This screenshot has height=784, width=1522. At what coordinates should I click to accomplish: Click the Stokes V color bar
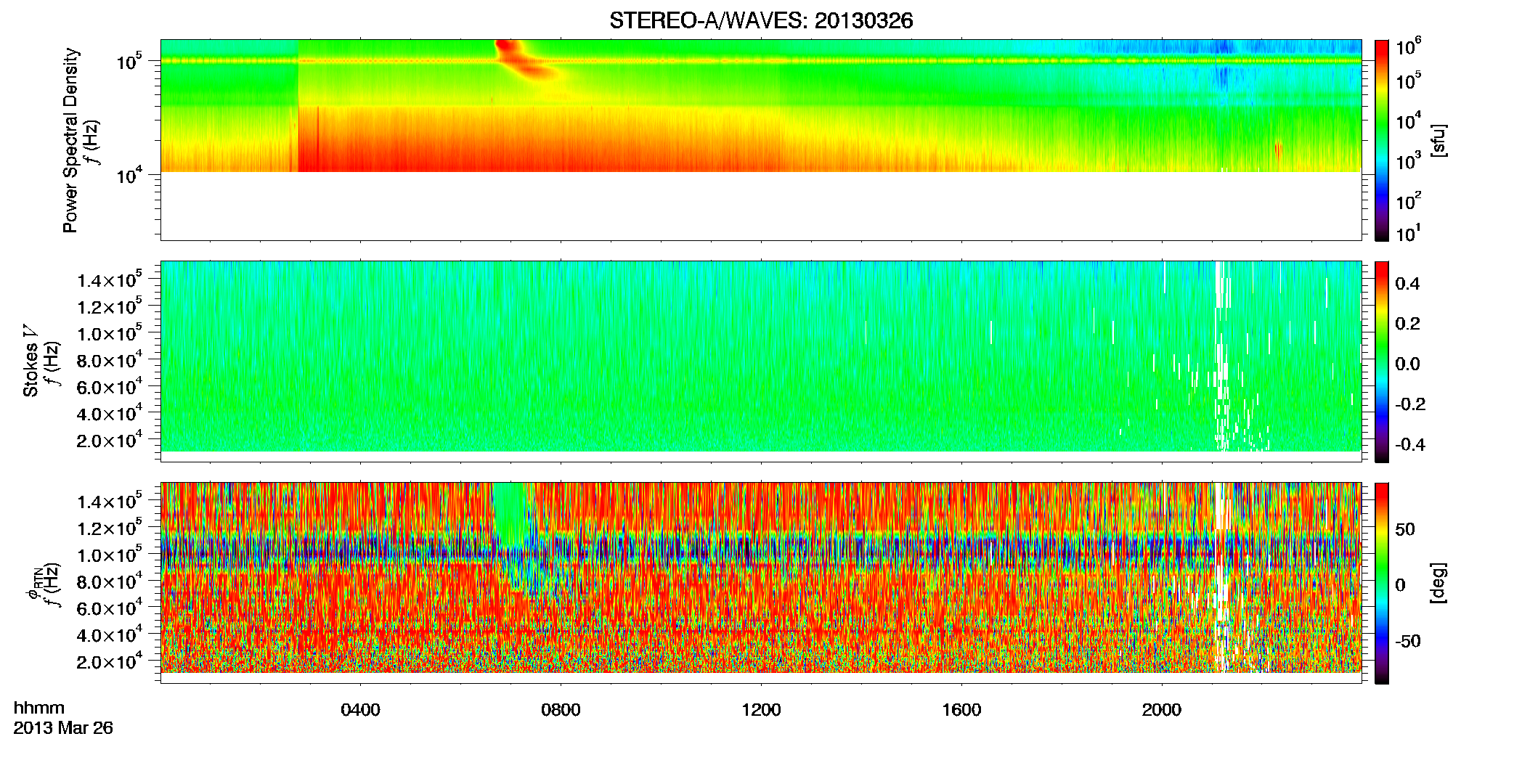(1381, 362)
